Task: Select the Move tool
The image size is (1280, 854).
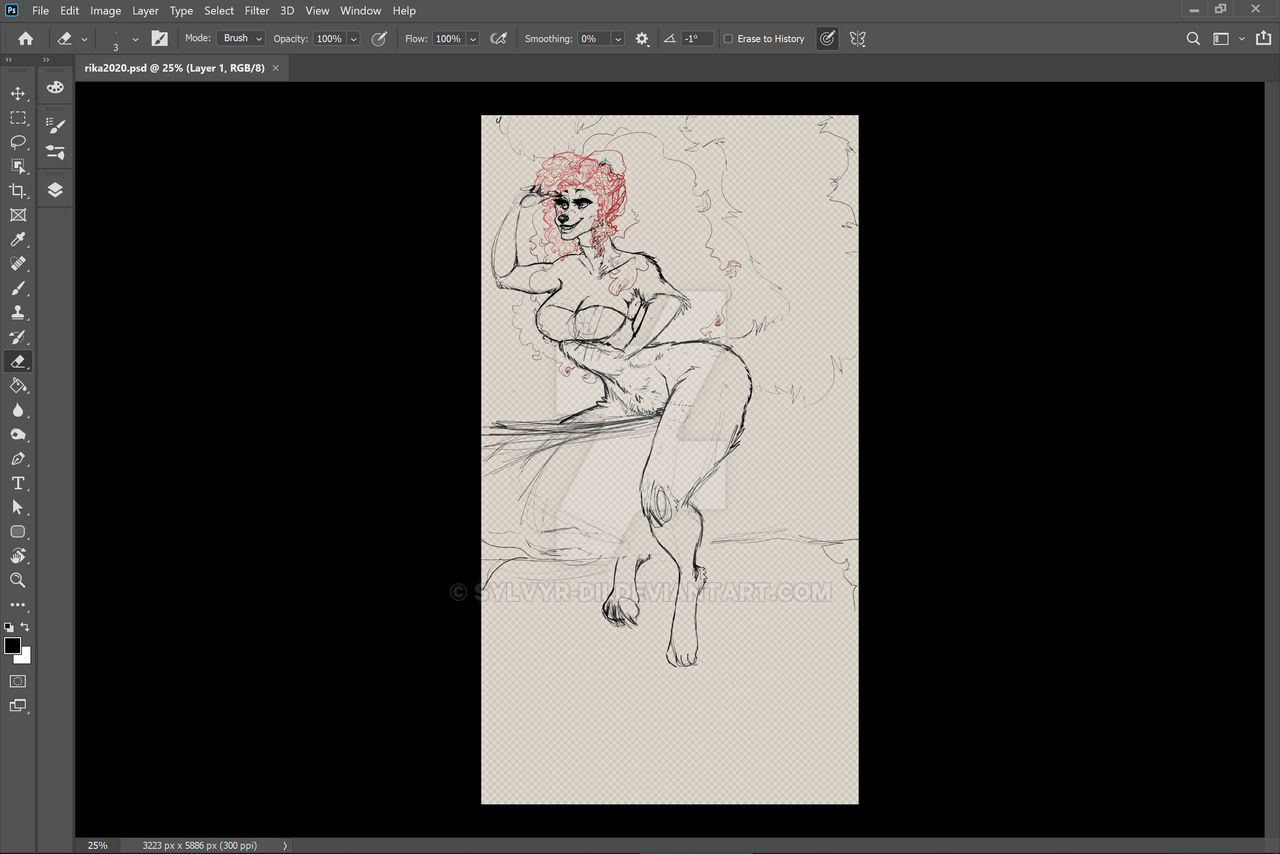Action: coord(18,93)
